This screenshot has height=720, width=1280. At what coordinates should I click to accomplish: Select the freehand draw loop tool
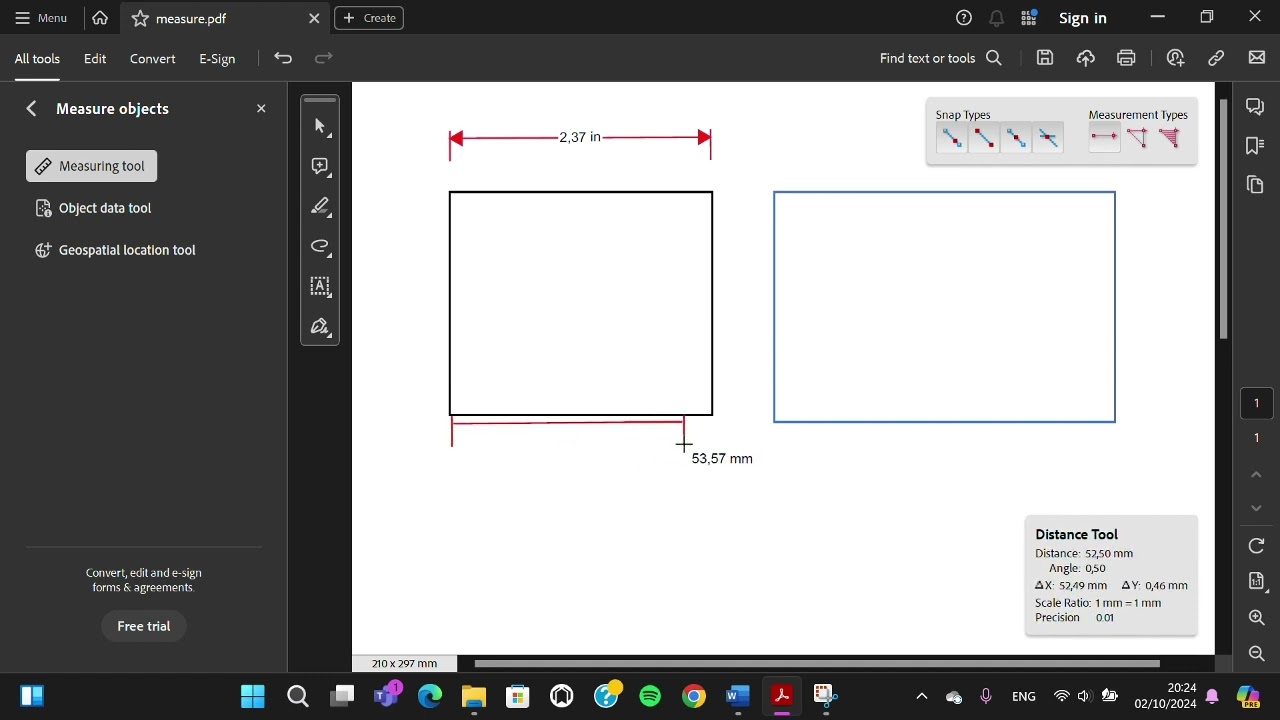pyautogui.click(x=320, y=247)
